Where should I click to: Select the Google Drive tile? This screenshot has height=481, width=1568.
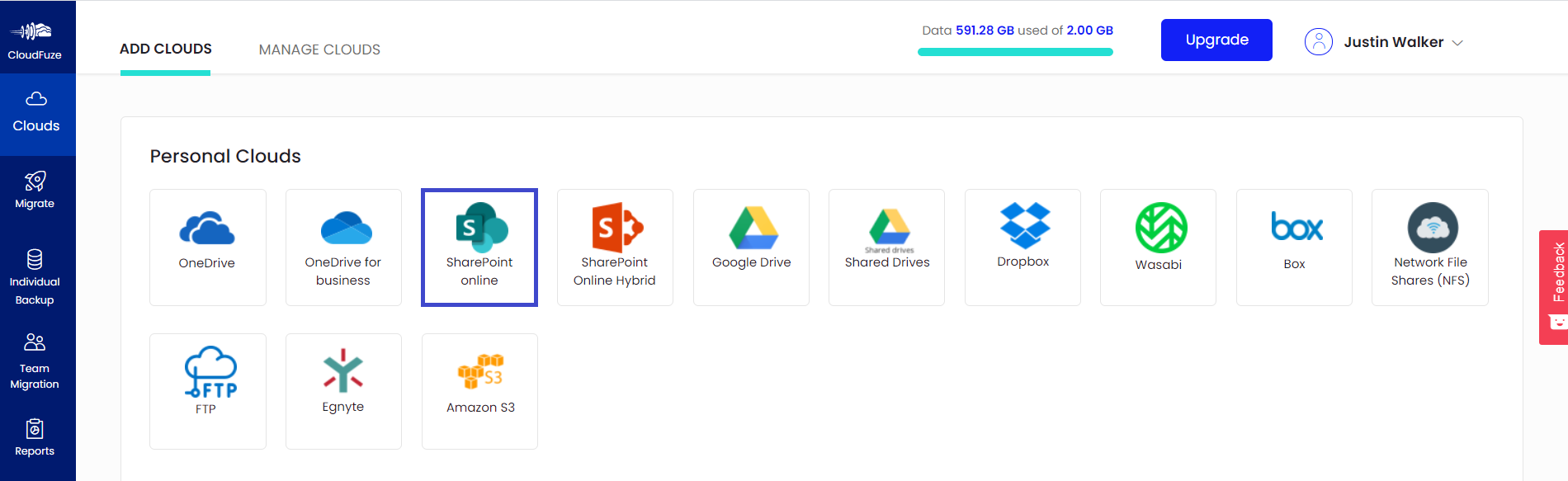751,248
